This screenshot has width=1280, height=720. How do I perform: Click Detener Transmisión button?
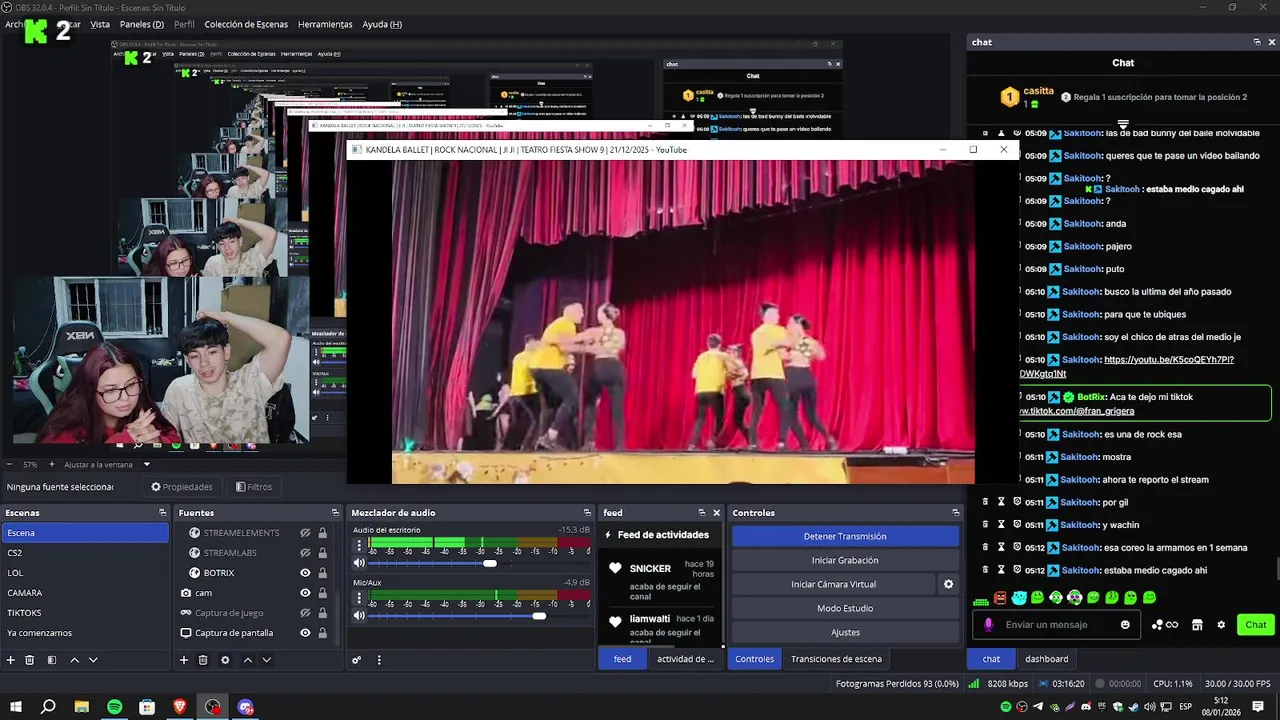click(845, 536)
